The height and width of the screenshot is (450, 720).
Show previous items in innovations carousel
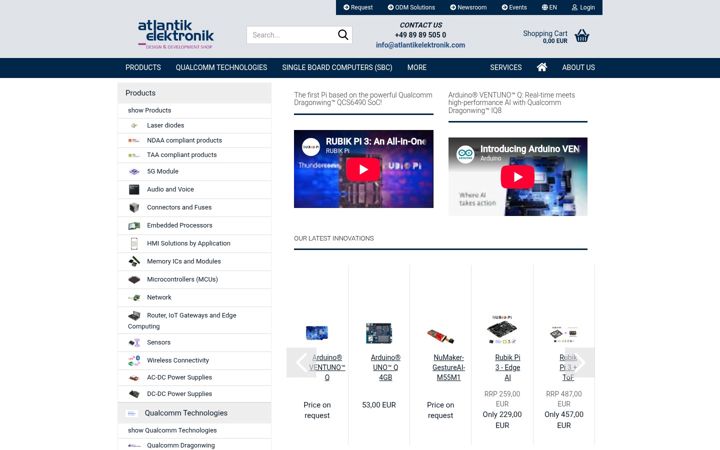(x=301, y=362)
